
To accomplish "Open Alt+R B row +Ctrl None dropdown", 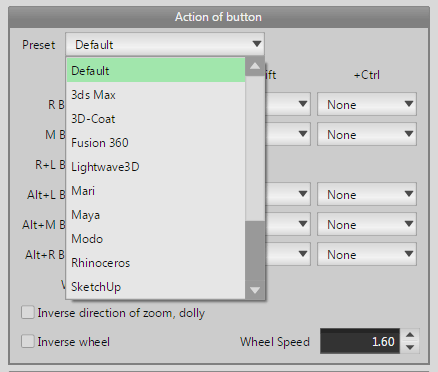I will tap(367, 254).
